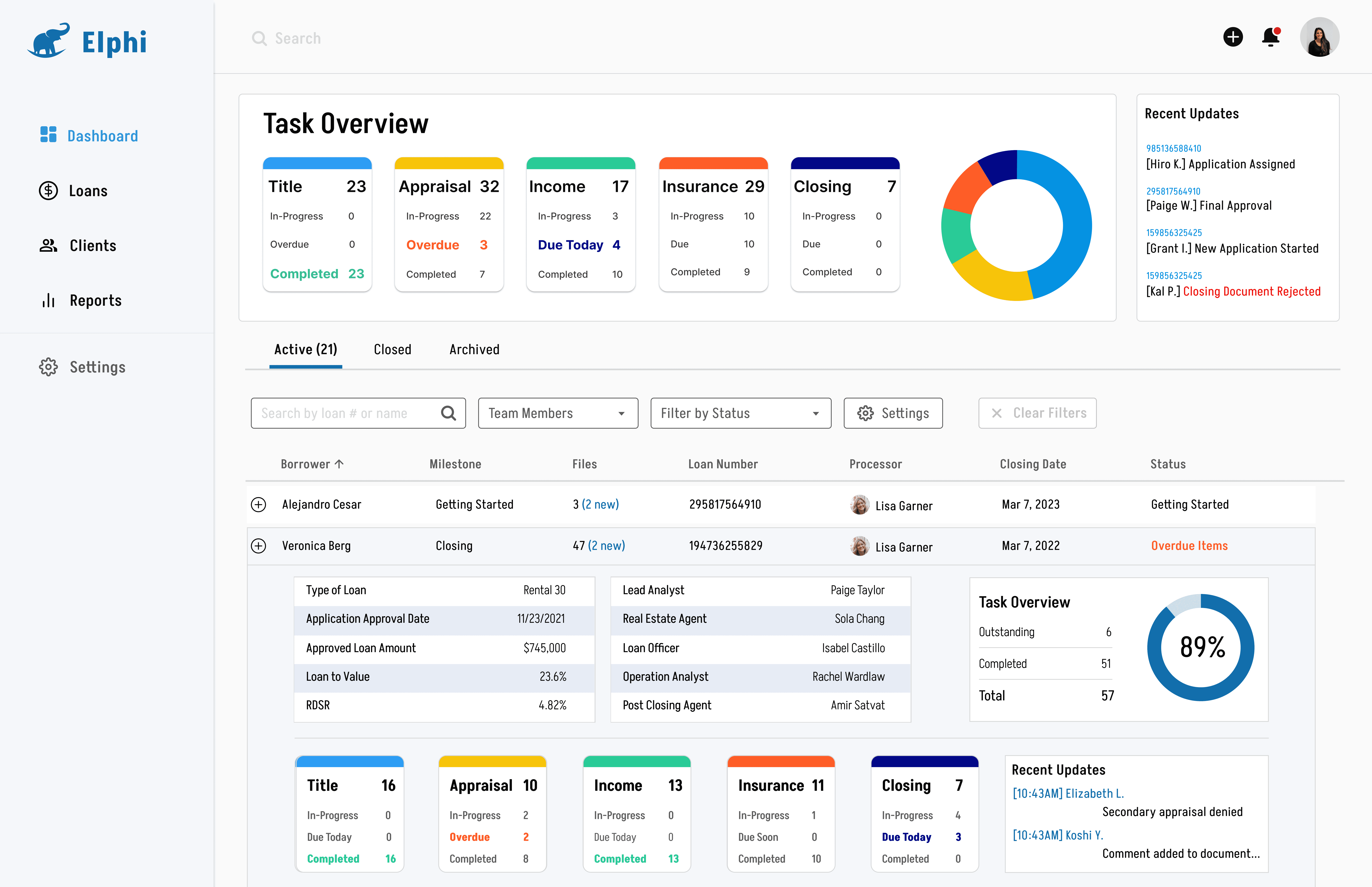Viewport: 1372px width, 887px height.
Task: Switch to the Active (21) tab
Action: point(306,350)
